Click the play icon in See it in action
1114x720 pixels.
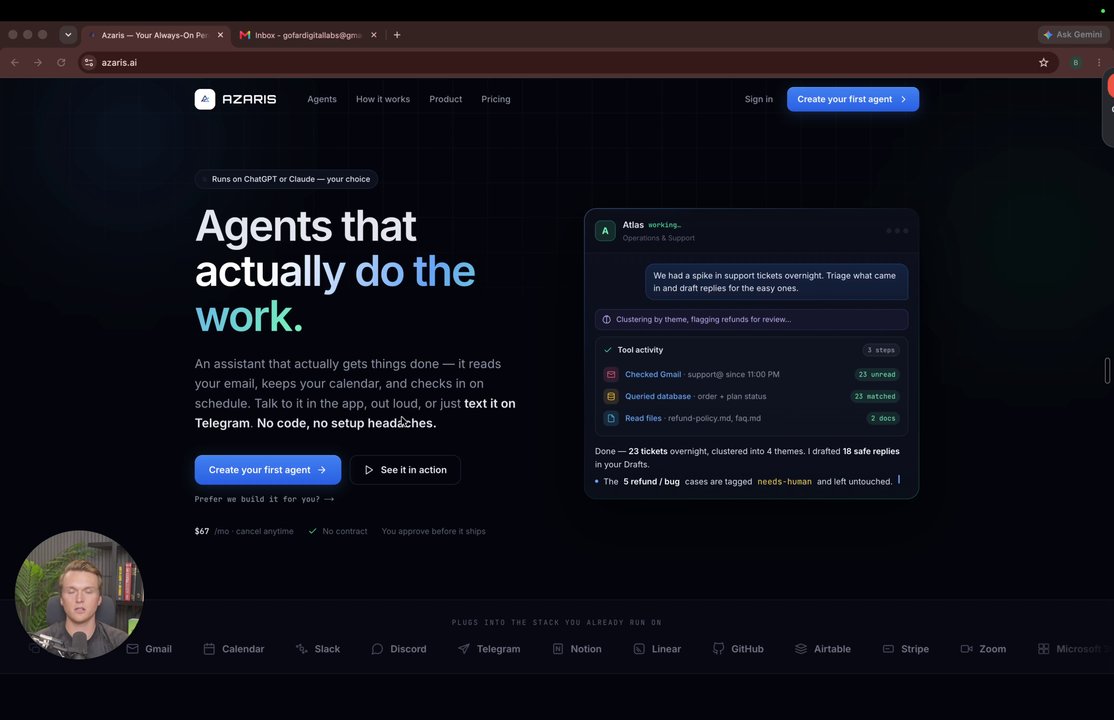[369, 470]
